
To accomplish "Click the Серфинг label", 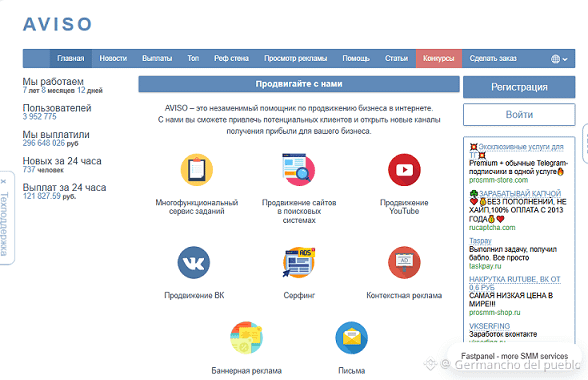I will click(299, 296).
